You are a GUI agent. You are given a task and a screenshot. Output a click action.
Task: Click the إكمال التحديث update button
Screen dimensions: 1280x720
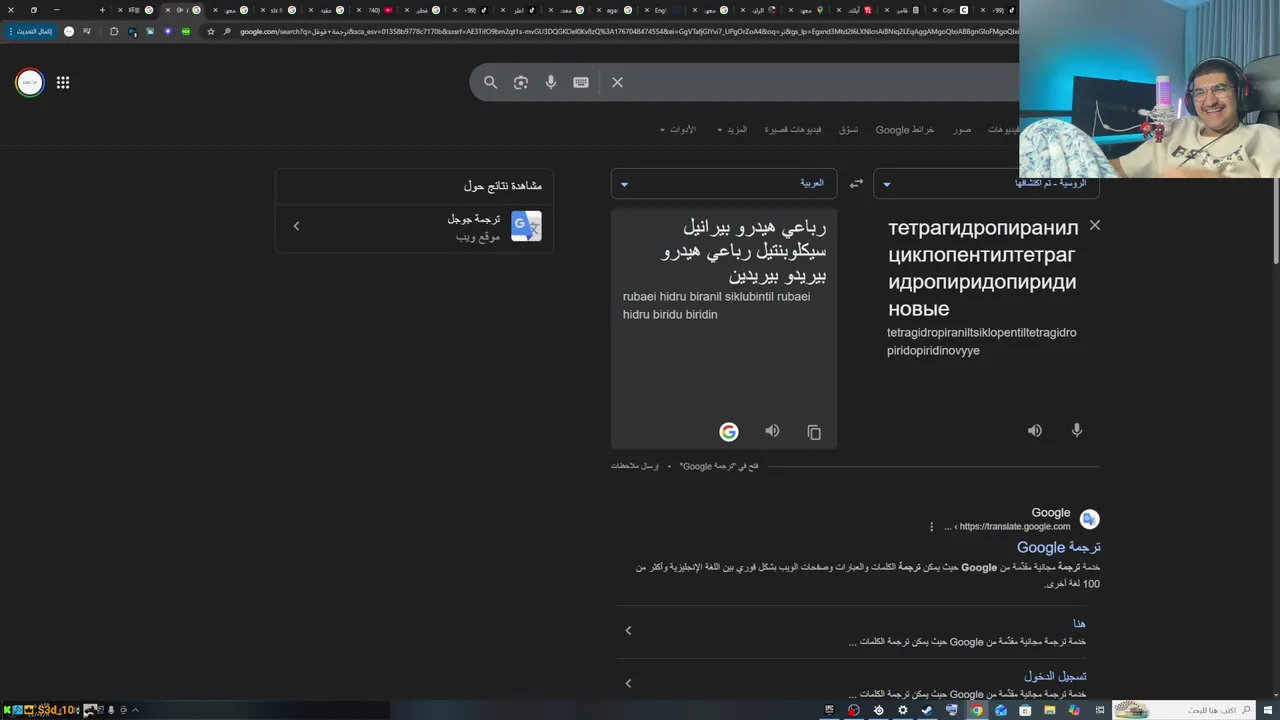coord(34,32)
